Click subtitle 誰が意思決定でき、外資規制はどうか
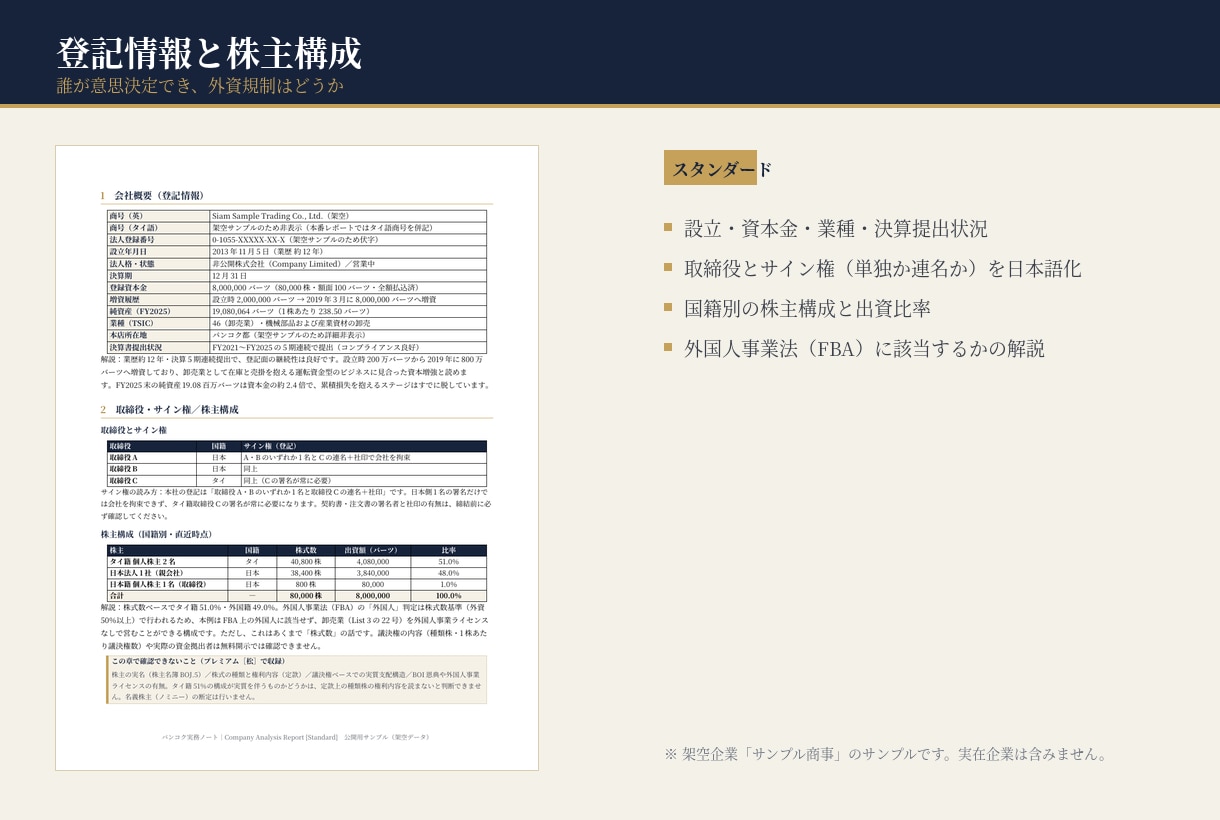 (200, 86)
